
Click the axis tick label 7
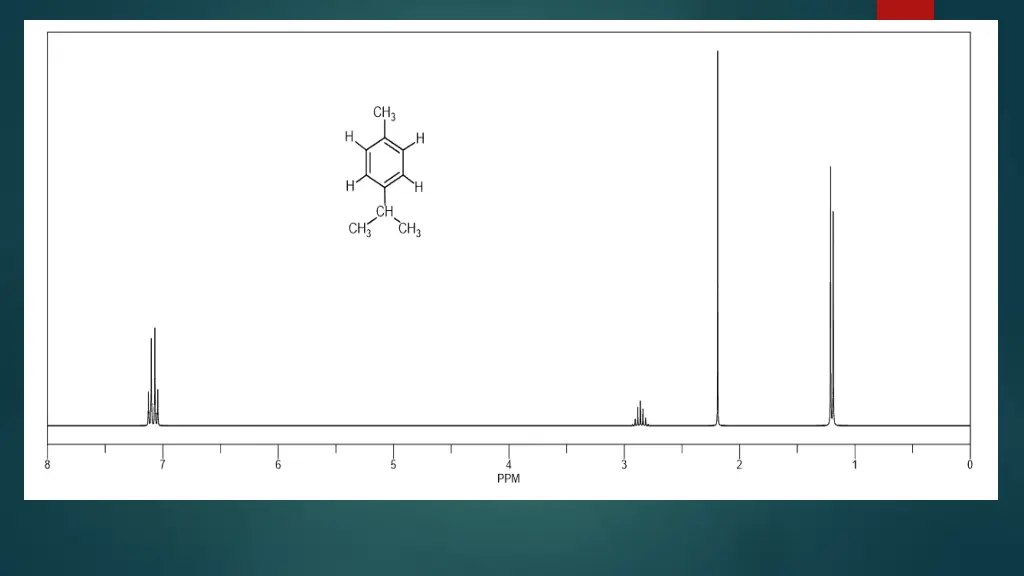click(x=163, y=465)
